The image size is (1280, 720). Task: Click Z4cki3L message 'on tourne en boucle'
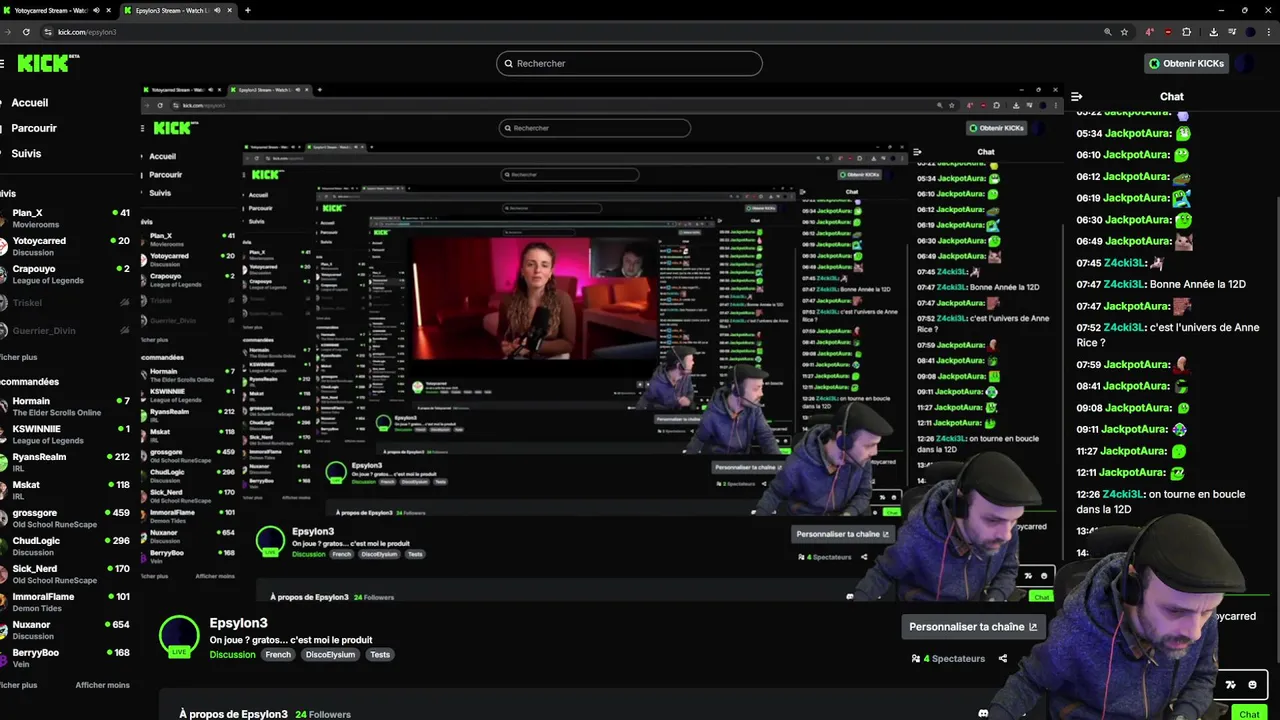(x=1161, y=501)
